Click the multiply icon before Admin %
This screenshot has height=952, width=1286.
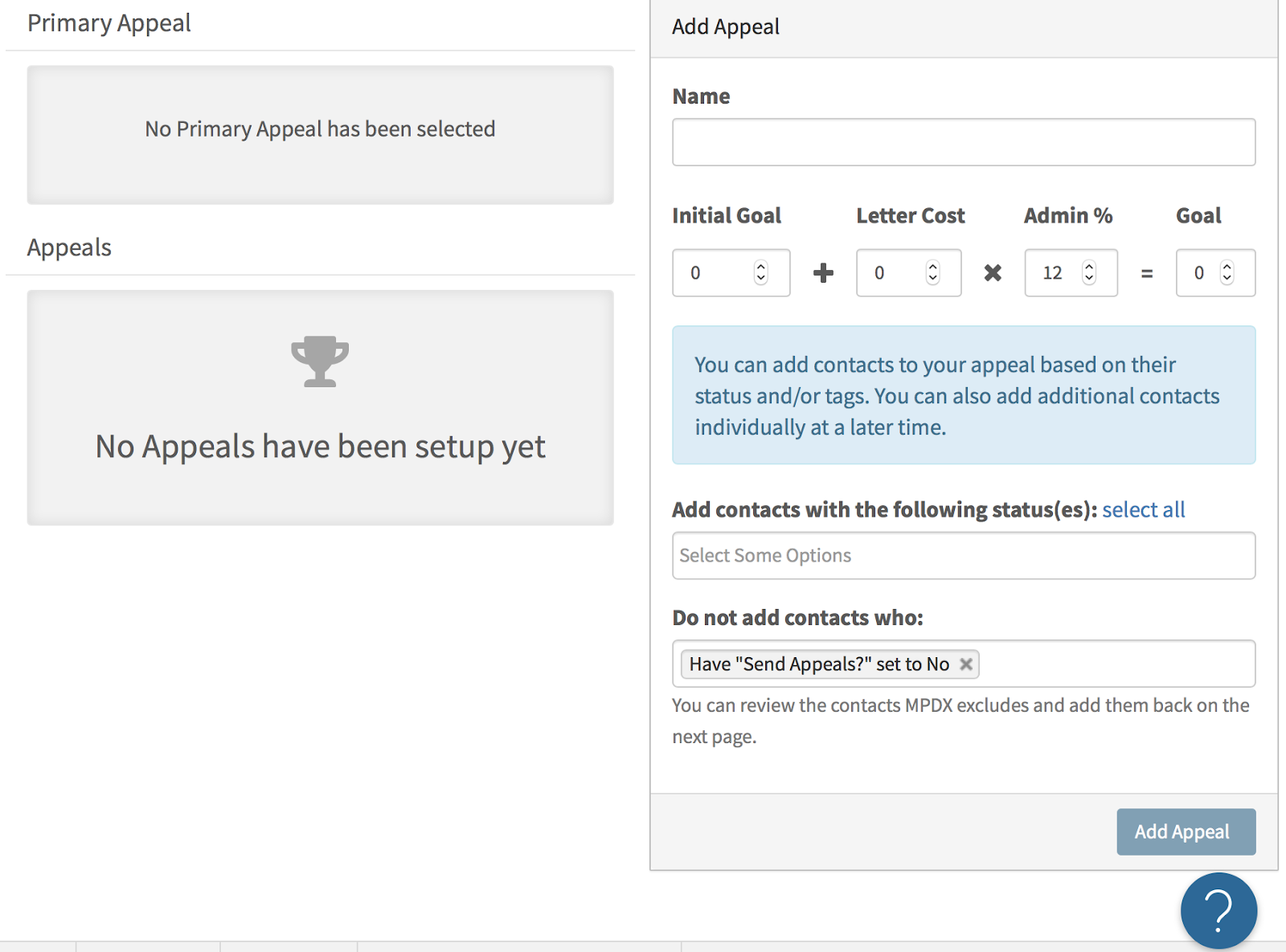point(993,273)
